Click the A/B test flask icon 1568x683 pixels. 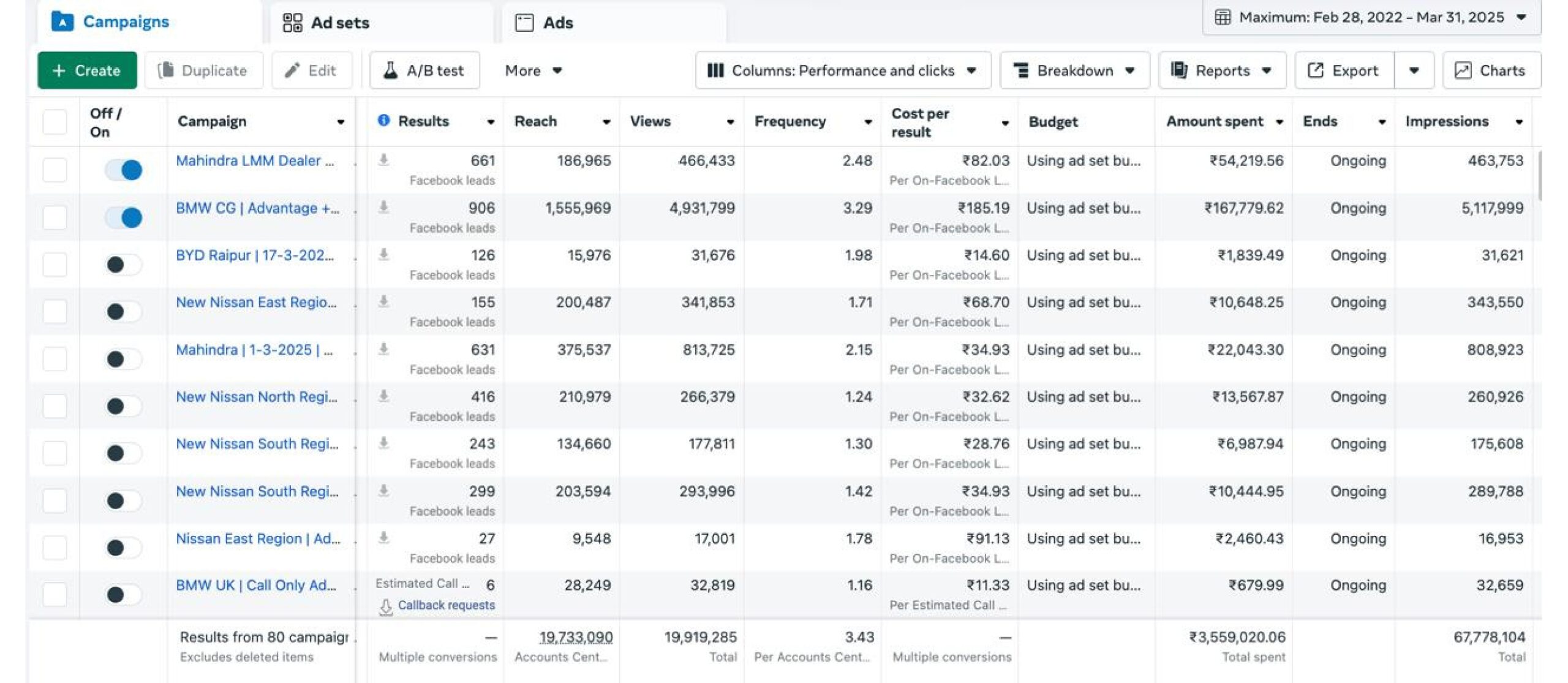390,70
